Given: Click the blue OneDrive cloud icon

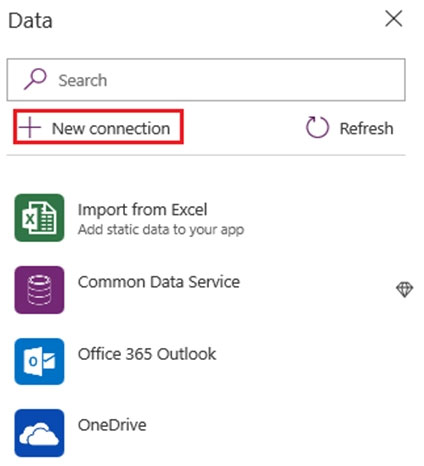Looking at the screenshot, I should coord(39,433).
